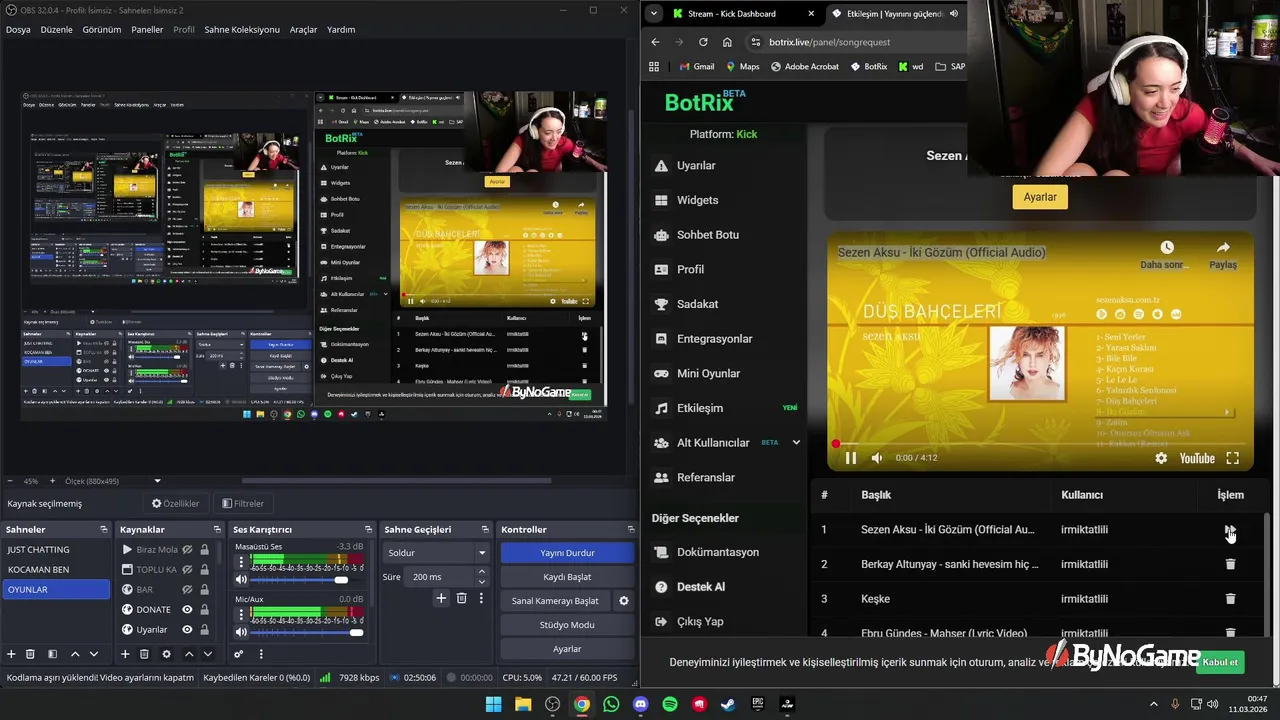Expand Alt Kullanıcılar submenu
Screen dimensions: 1280x720
[797, 442]
